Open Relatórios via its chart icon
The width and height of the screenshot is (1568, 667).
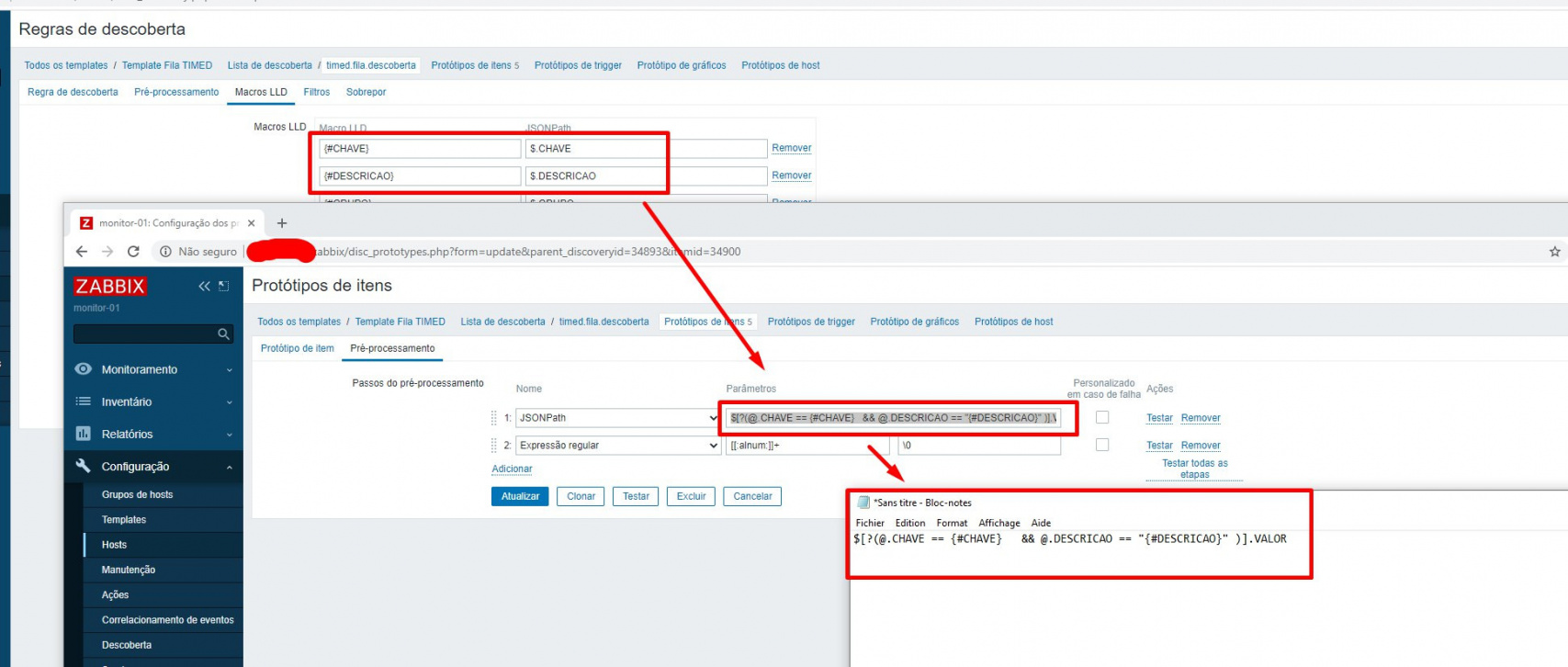click(83, 434)
